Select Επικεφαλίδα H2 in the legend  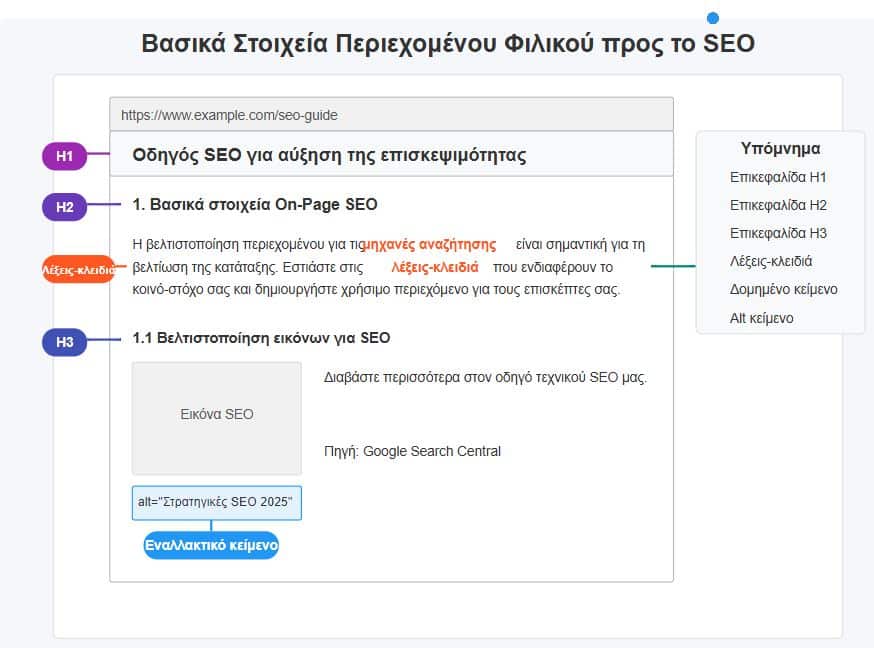tap(778, 205)
